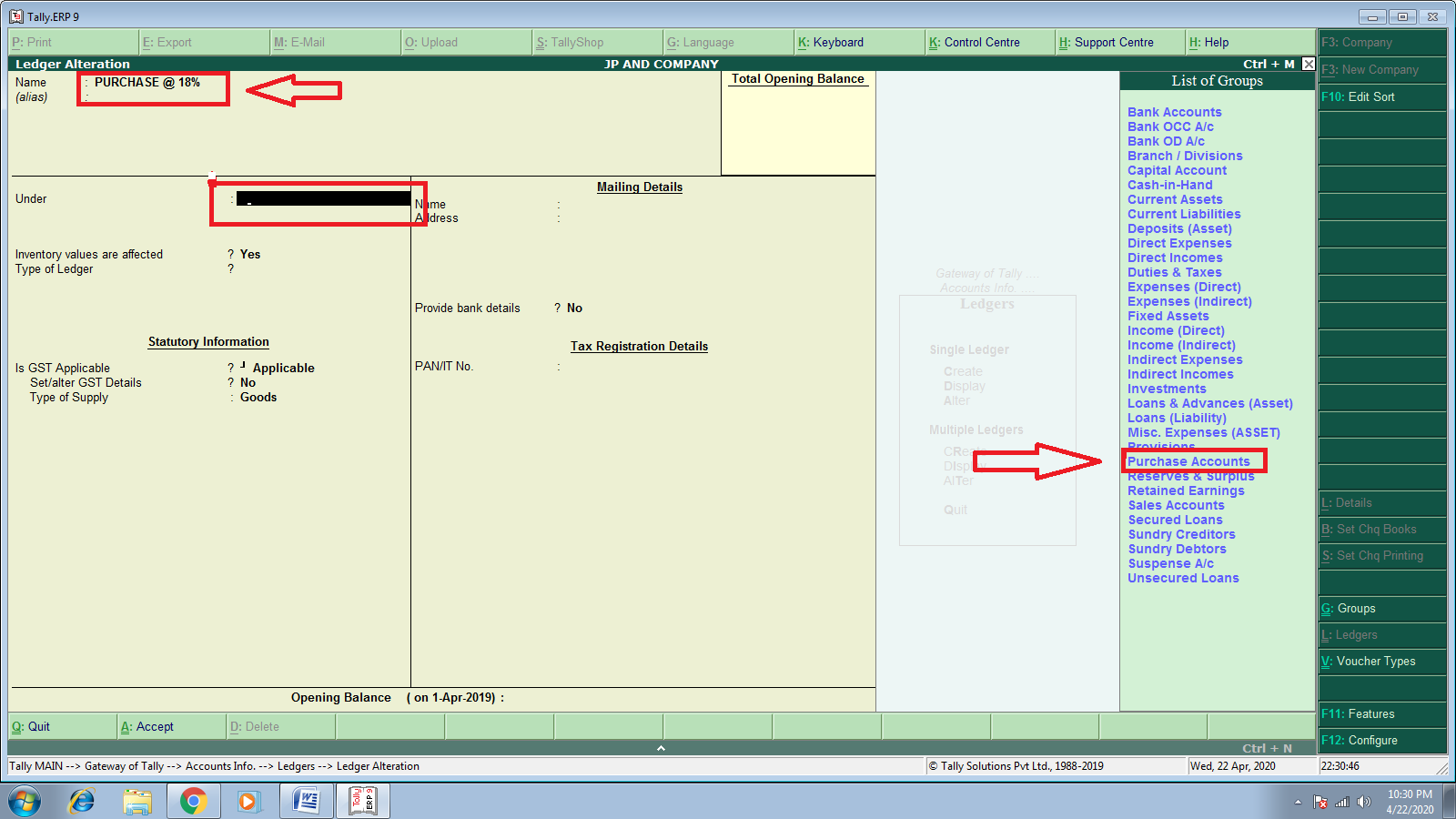Select Sales Accounts group
Image resolution: width=1456 pixels, height=819 pixels.
click(1176, 505)
